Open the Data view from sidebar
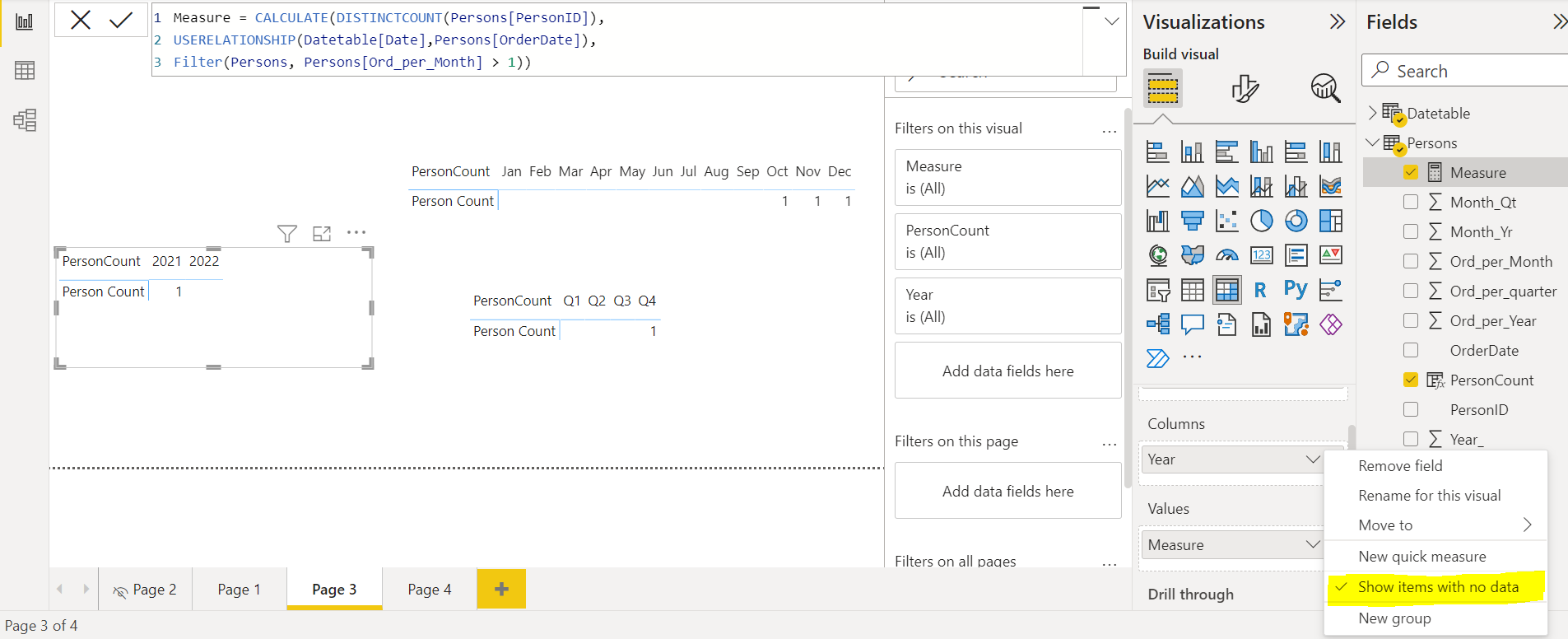The height and width of the screenshot is (639, 1568). click(x=25, y=71)
